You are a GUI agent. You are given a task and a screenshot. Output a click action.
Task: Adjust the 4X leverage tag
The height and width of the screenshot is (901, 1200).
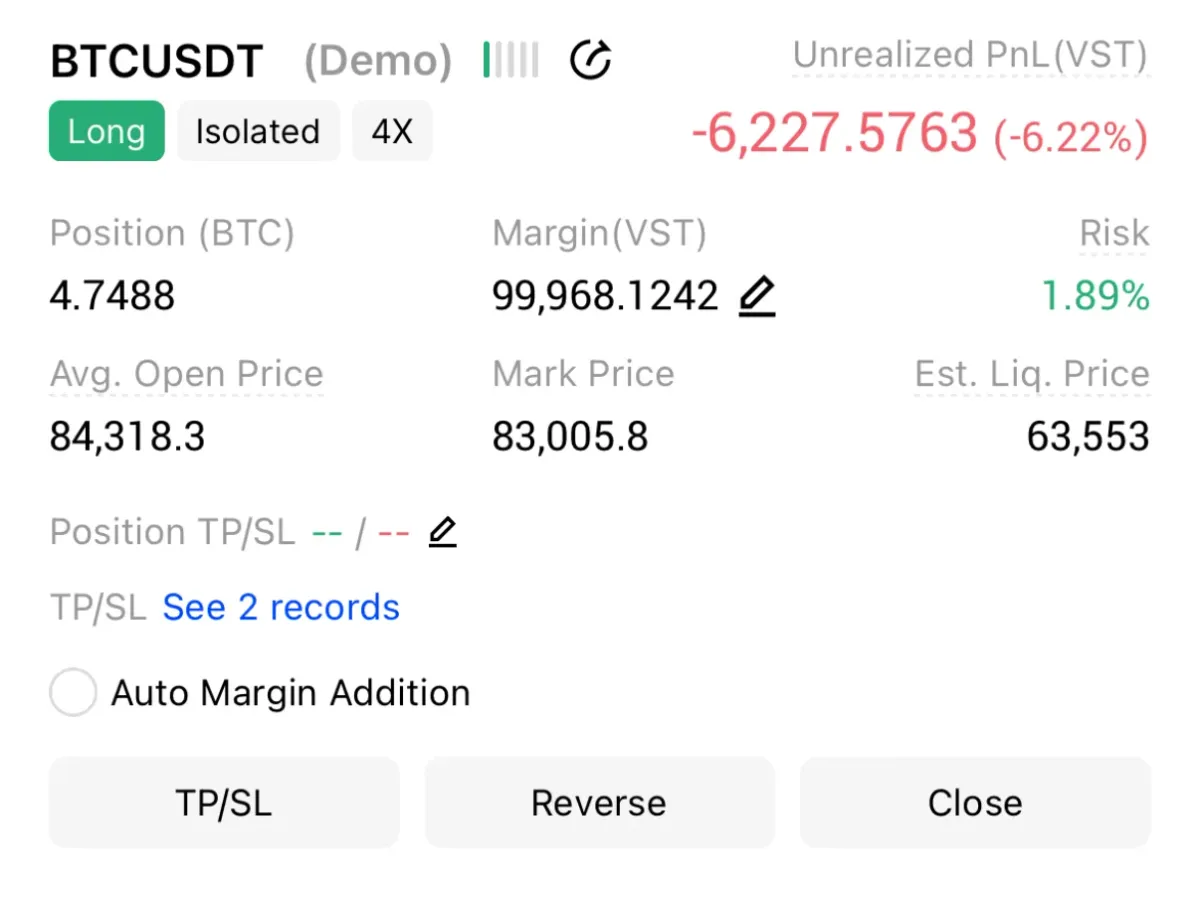click(x=392, y=131)
